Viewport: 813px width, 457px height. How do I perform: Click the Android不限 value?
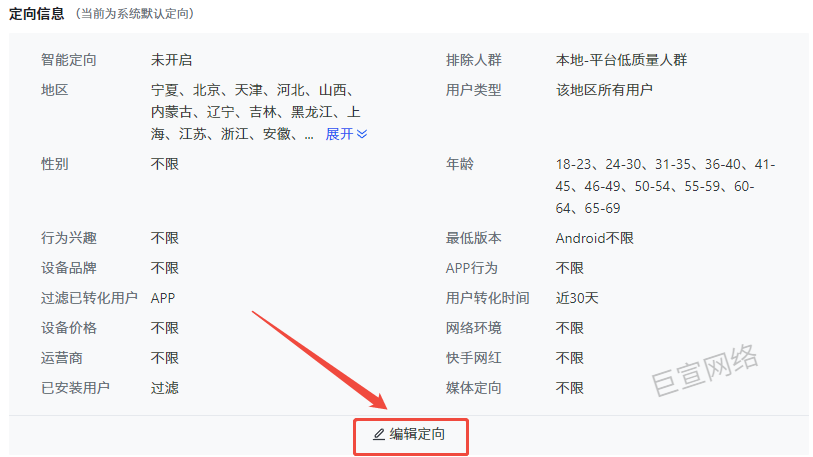coord(595,238)
